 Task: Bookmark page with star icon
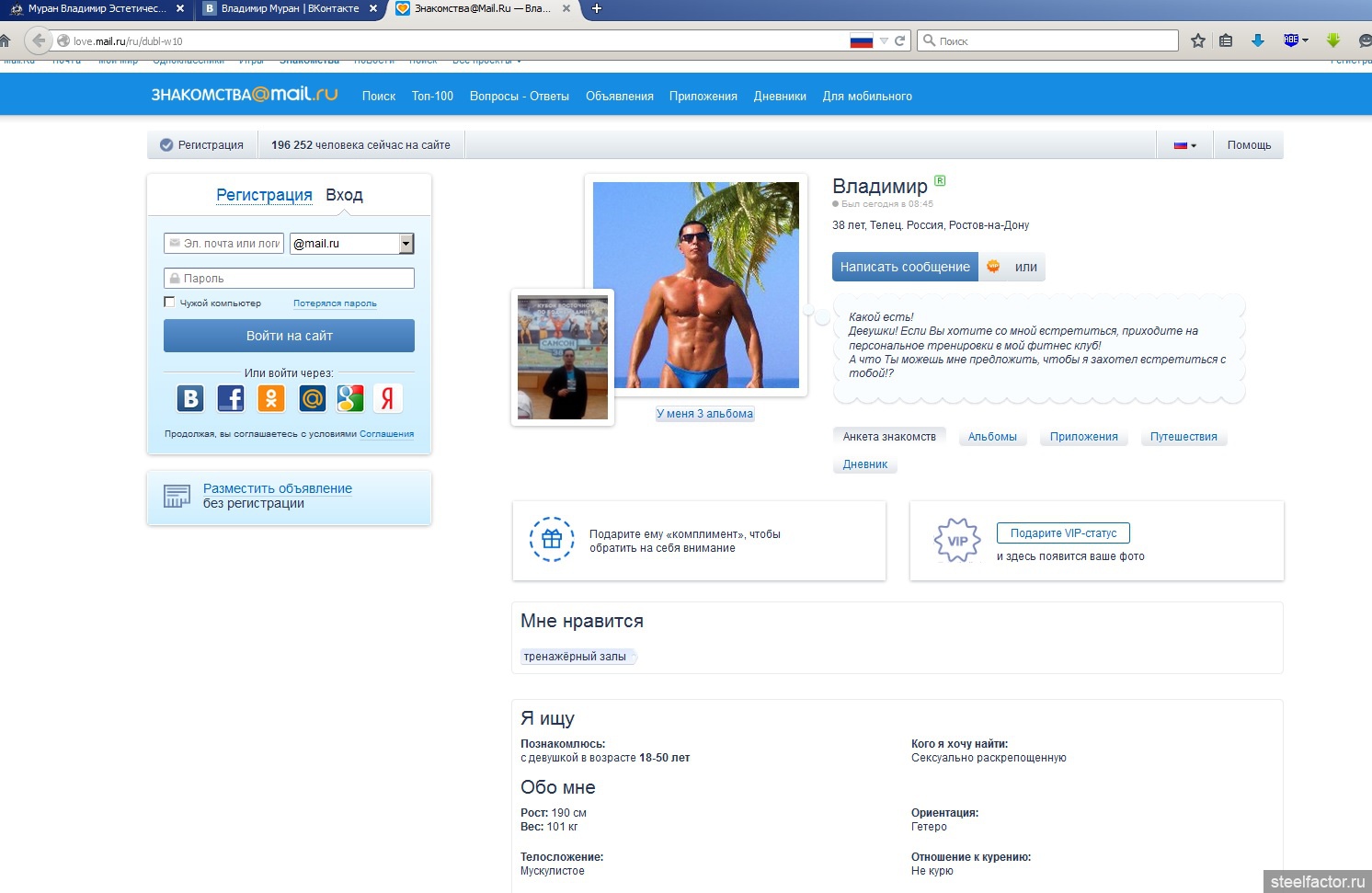pos(1197,40)
